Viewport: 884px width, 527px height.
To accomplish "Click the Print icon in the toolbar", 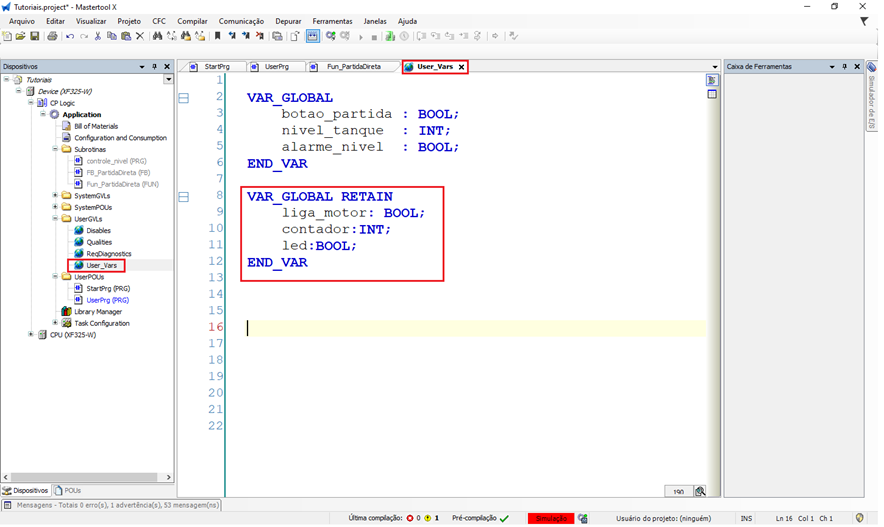I will [x=52, y=36].
